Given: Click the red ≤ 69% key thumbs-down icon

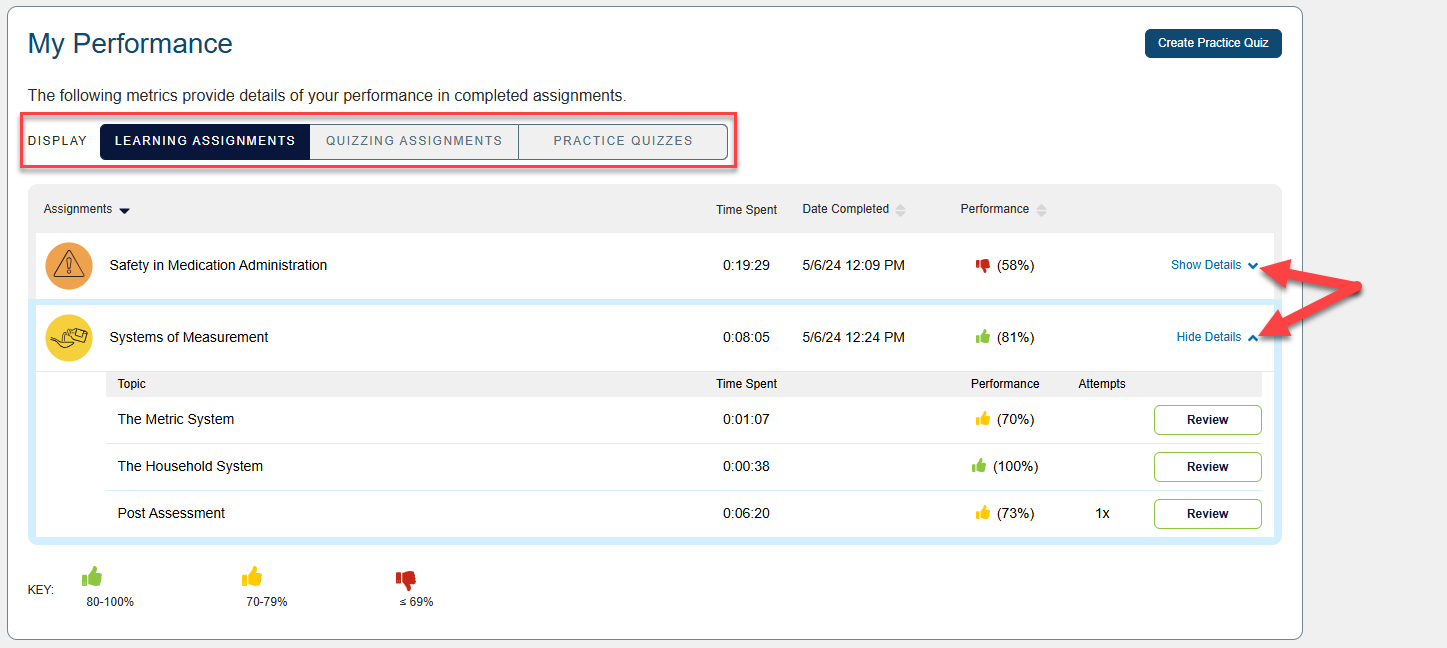Looking at the screenshot, I should coord(405,579).
